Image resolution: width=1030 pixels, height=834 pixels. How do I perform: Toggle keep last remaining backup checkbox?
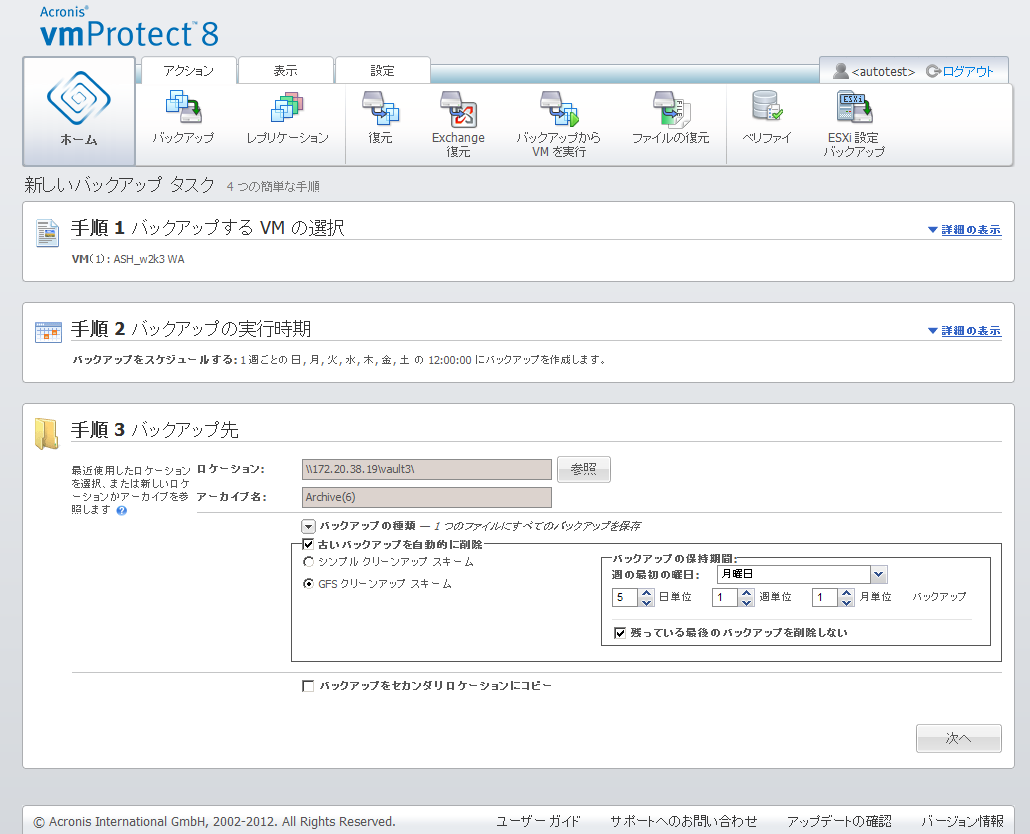tap(620, 633)
